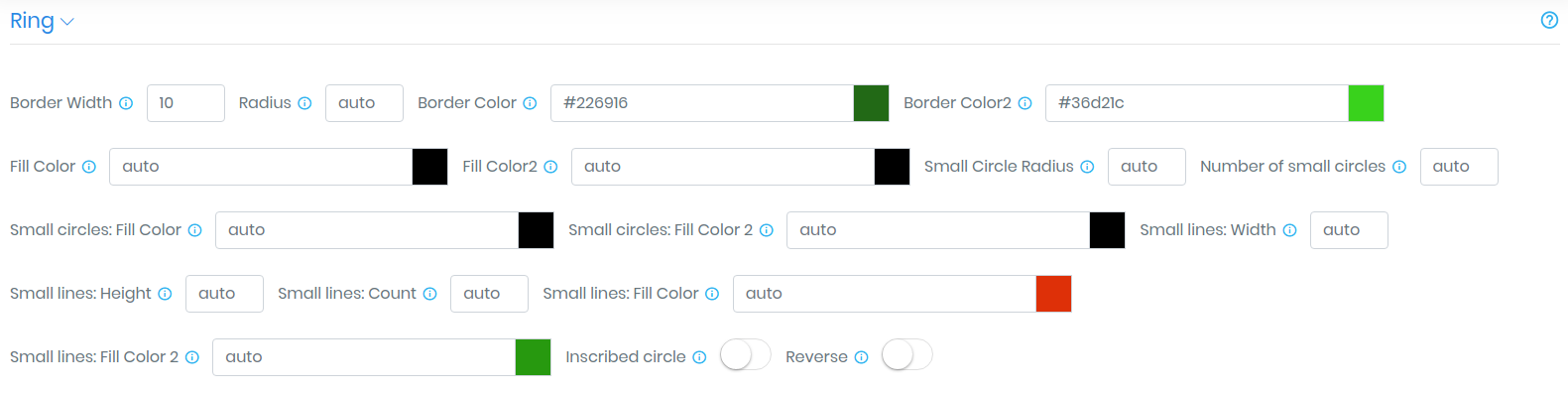Image resolution: width=1568 pixels, height=394 pixels.
Task: Click the info icon next to Reverse
Action: click(861, 357)
